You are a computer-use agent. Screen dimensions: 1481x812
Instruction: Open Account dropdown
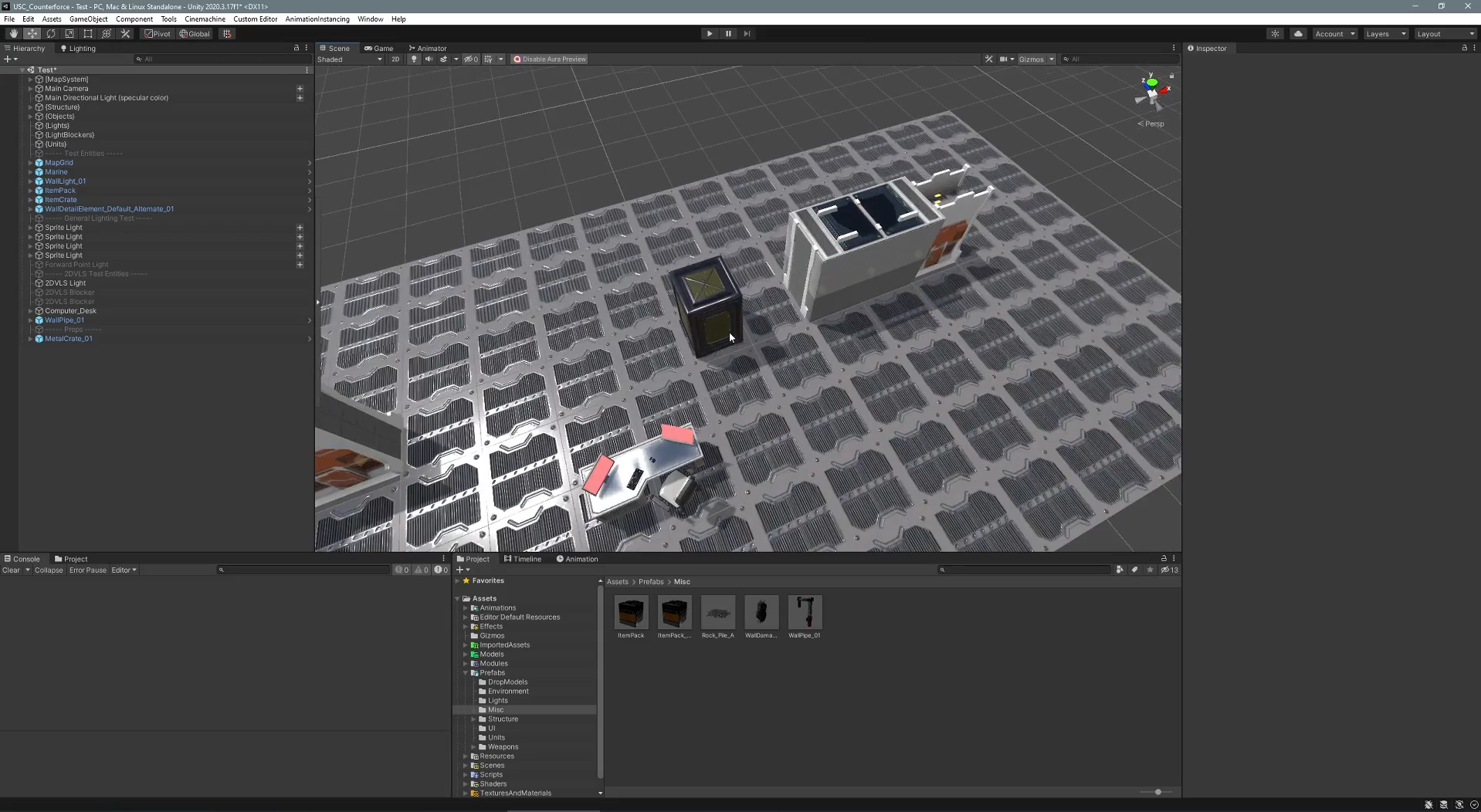[x=1335, y=34]
